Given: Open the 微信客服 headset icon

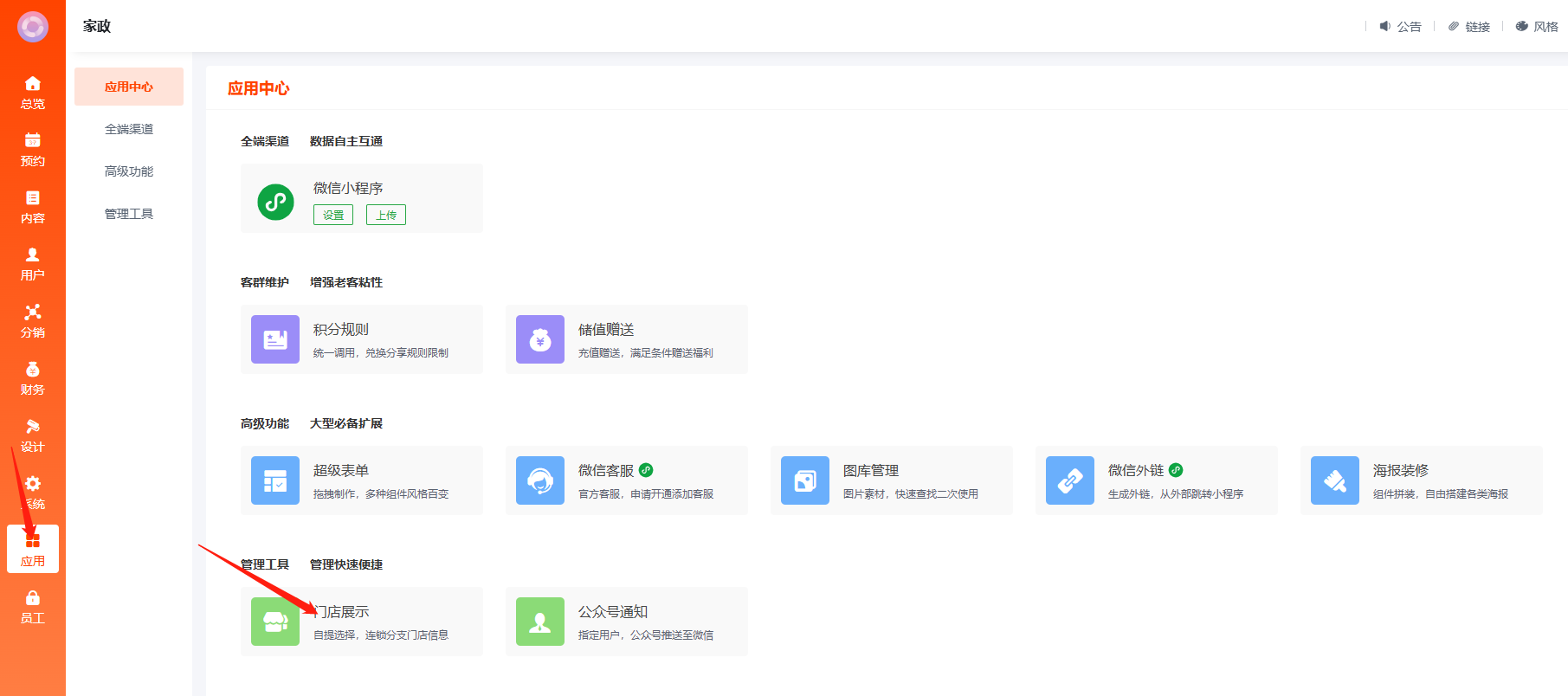Looking at the screenshot, I should coord(540,480).
